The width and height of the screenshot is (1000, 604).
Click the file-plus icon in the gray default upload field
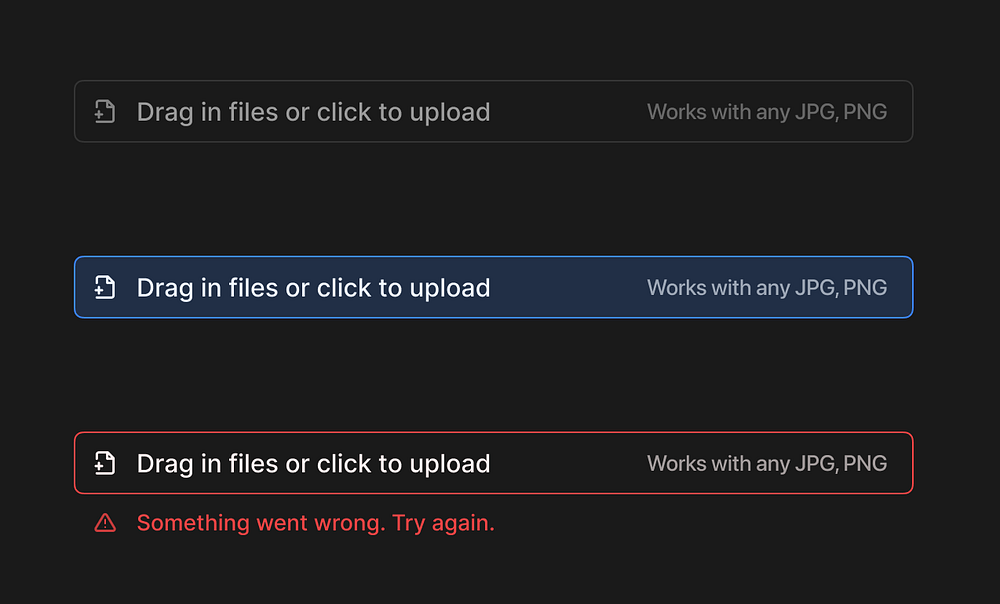[x=105, y=111]
